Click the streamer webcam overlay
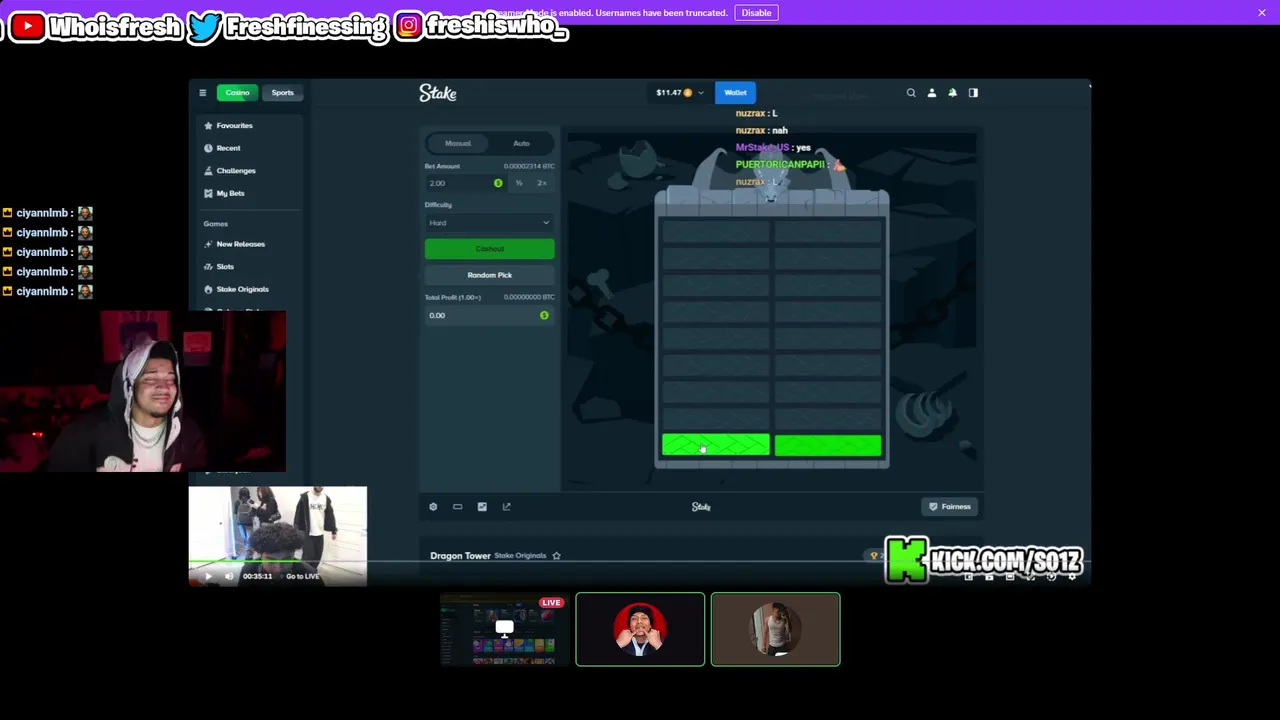1280x720 pixels. (143, 391)
